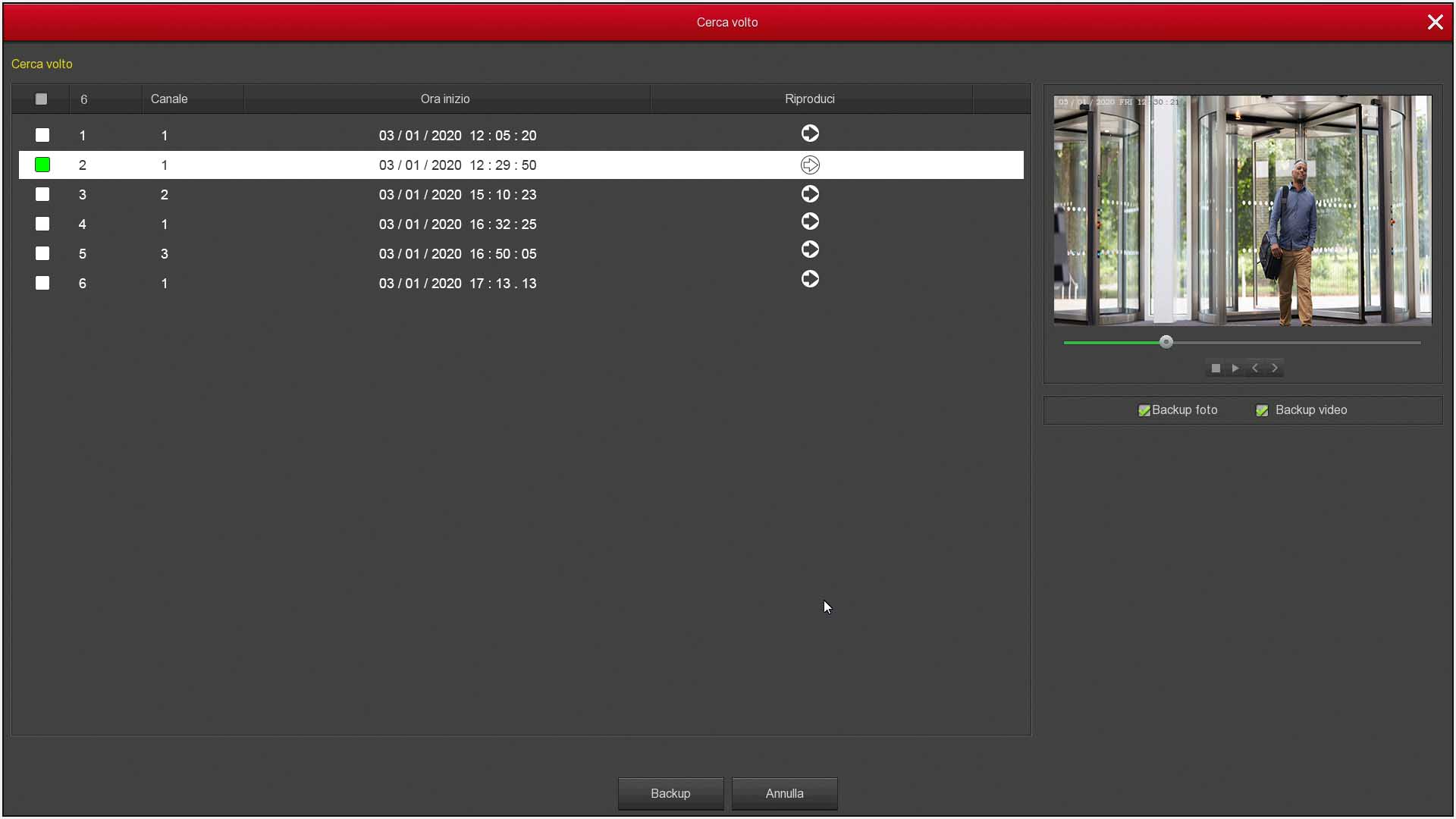
Task: Play recording from 16:50:05
Action: (810, 249)
